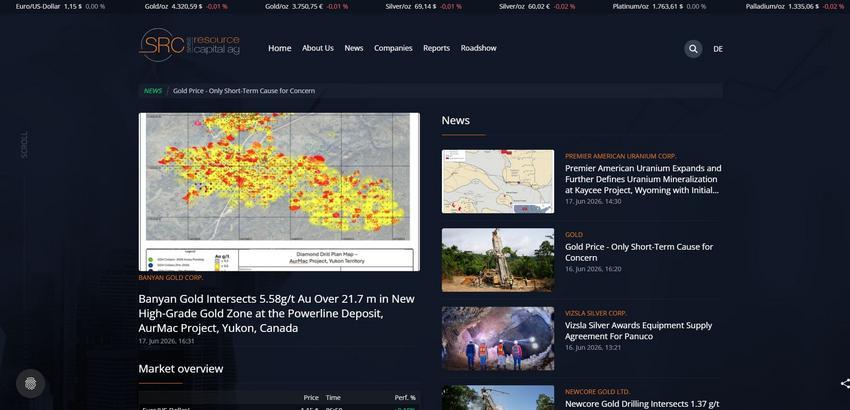850x410 pixels.
Task: Open the Banyan Gold drill plan map image
Action: point(279,191)
